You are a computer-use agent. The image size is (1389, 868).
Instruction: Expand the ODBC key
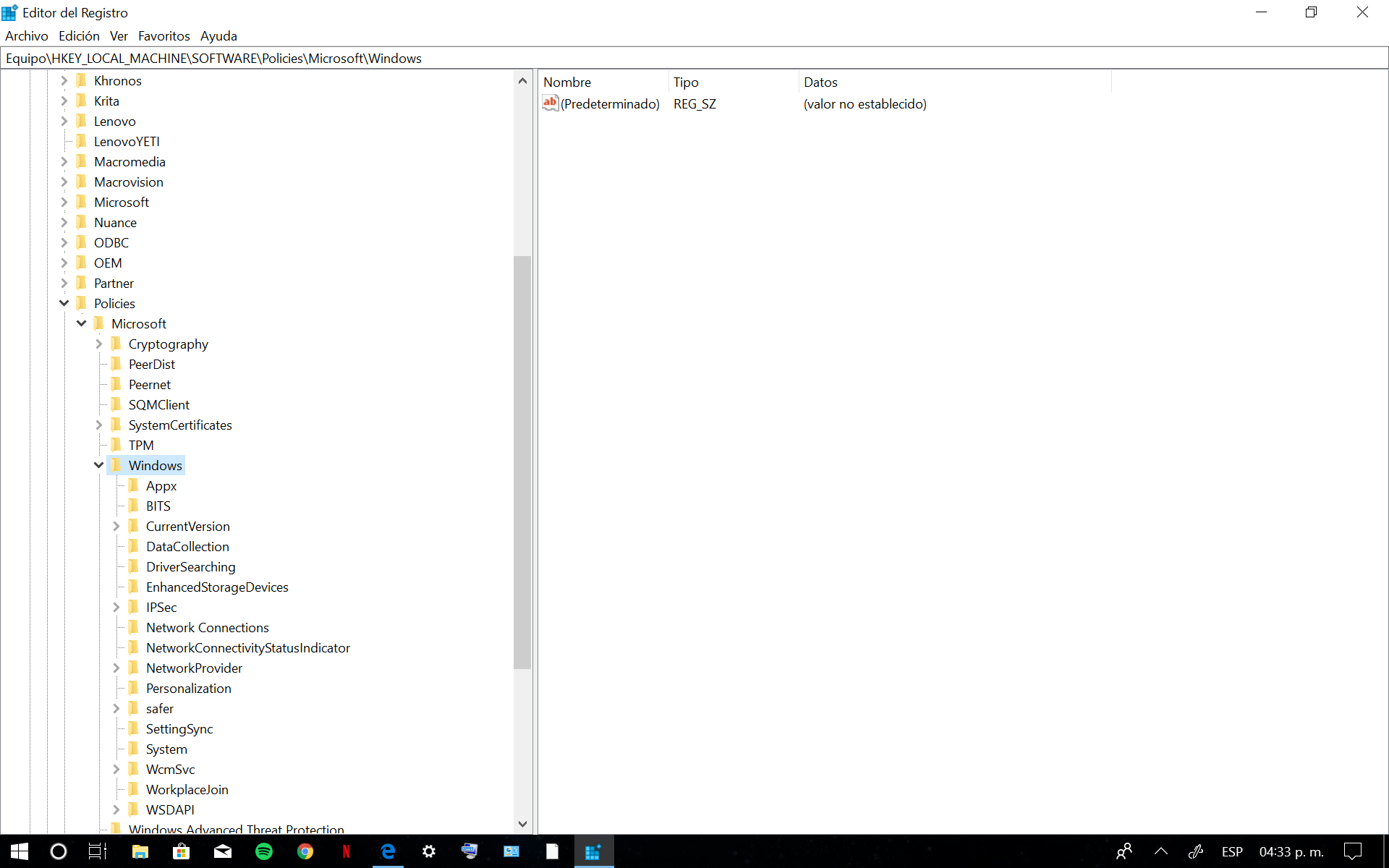click(x=64, y=243)
